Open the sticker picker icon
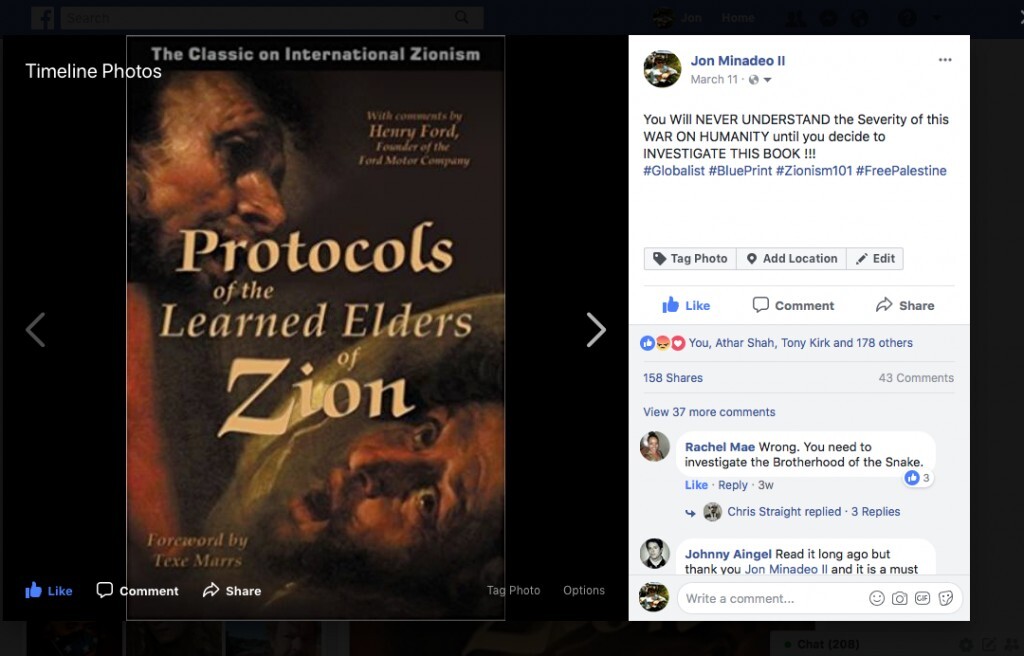The image size is (1024, 656). [946, 599]
